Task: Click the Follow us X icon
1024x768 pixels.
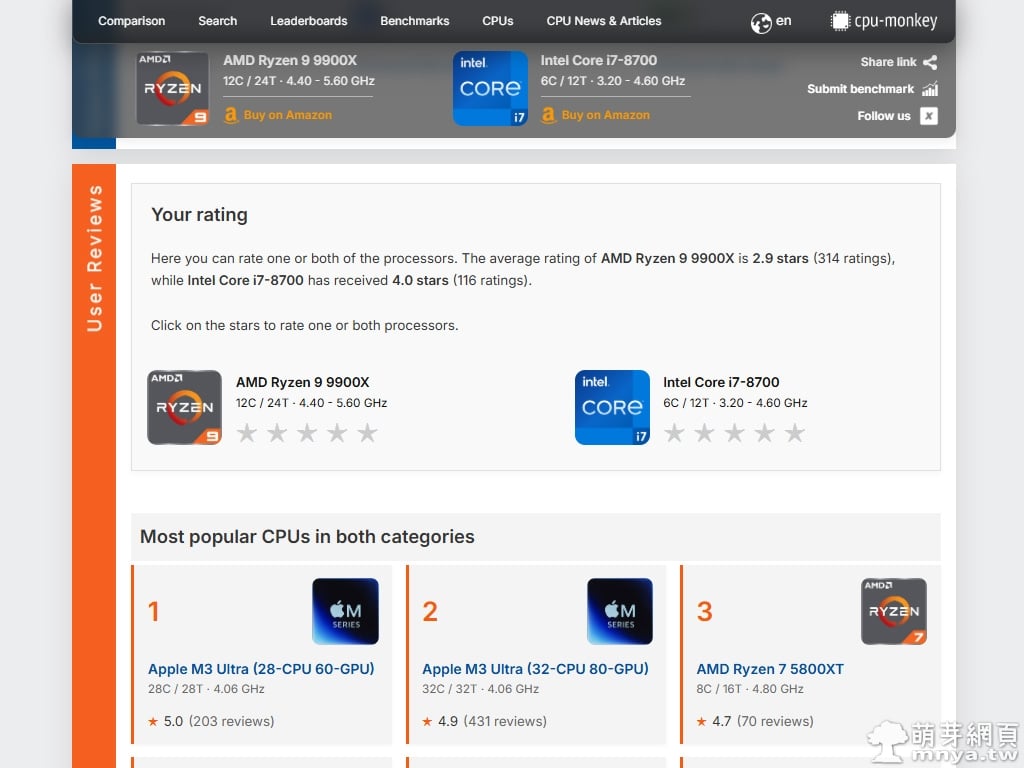Action: point(929,116)
